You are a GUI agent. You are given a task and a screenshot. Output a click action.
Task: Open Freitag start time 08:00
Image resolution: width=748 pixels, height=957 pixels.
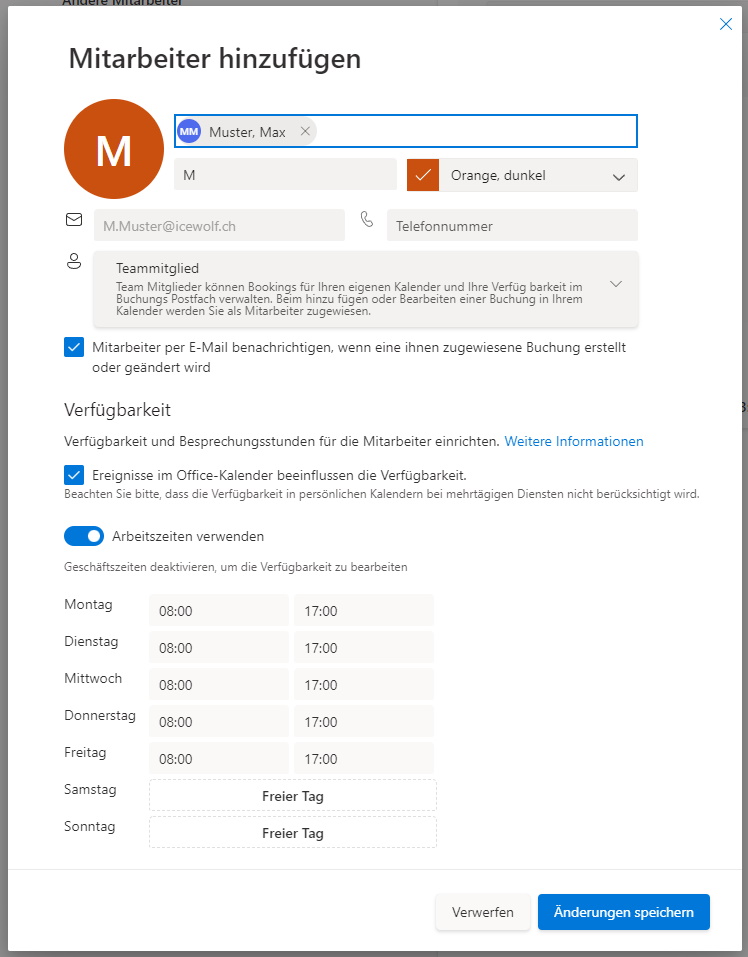coord(218,759)
